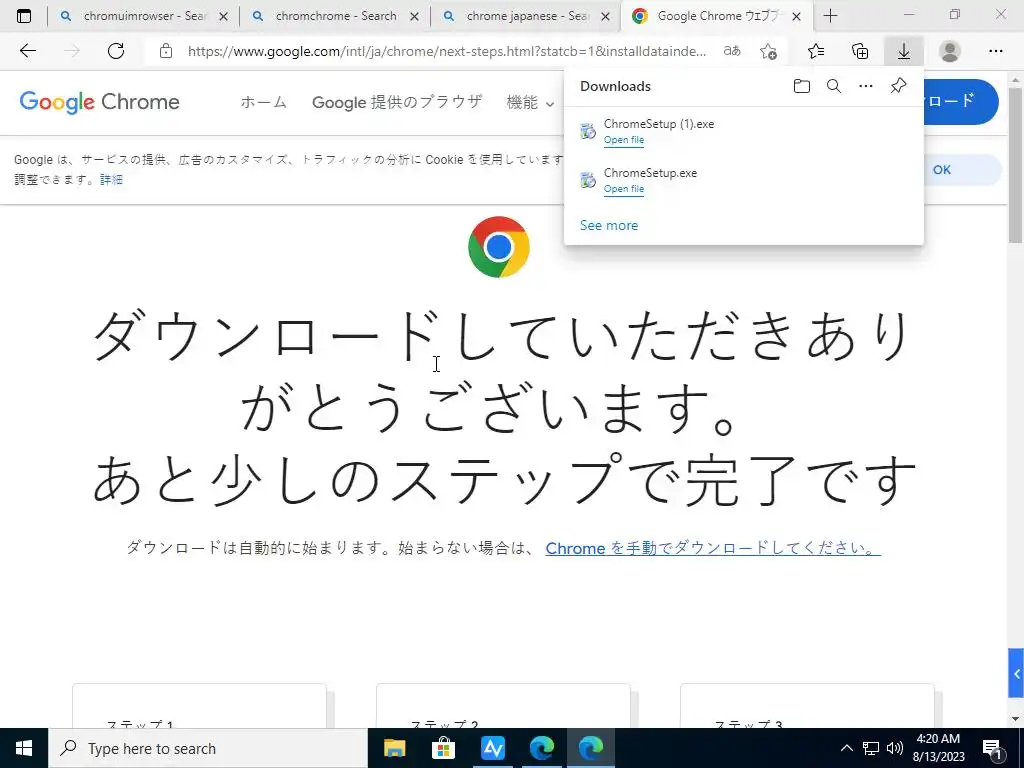Open the first Edge taskbar icon
Image resolution: width=1024 pixels, height=768 pixels.
[x=541, y=748]
